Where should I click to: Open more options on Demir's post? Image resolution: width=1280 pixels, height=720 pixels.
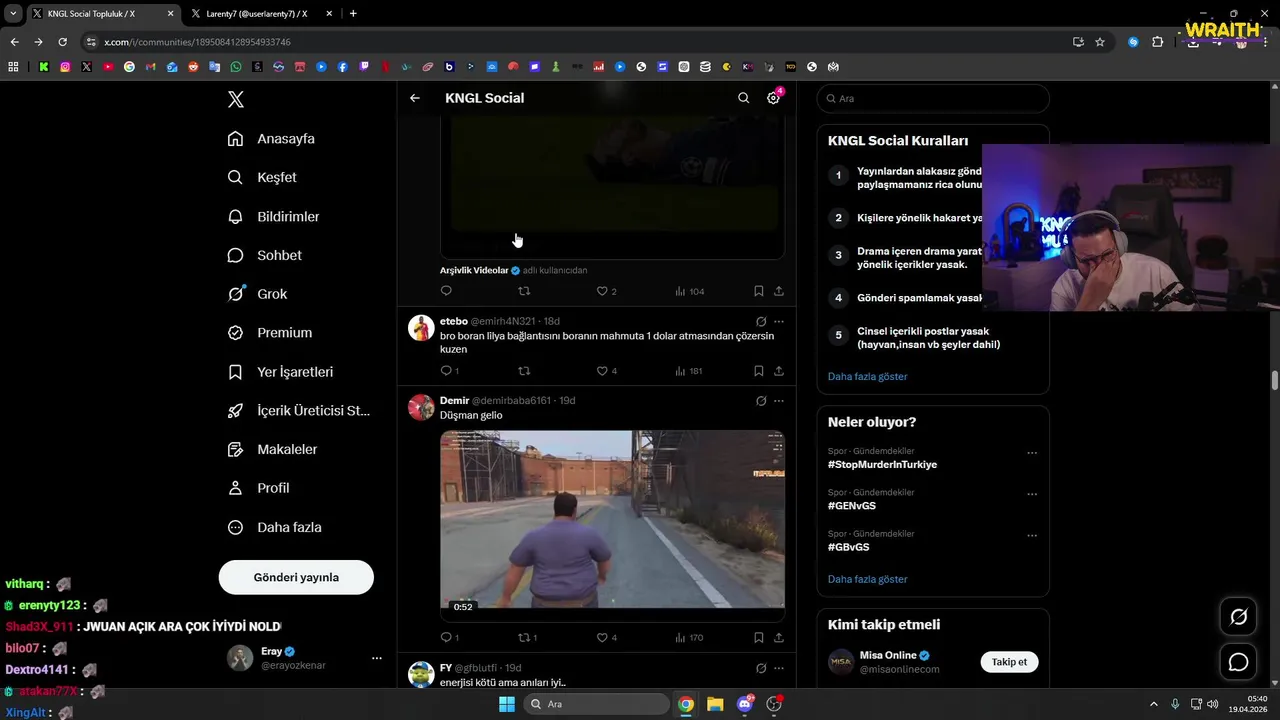779,400
